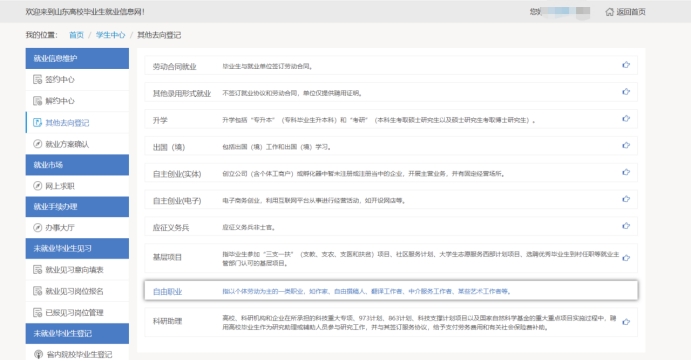Open 就业方案确认 menu item

click(x=67, y=144)
